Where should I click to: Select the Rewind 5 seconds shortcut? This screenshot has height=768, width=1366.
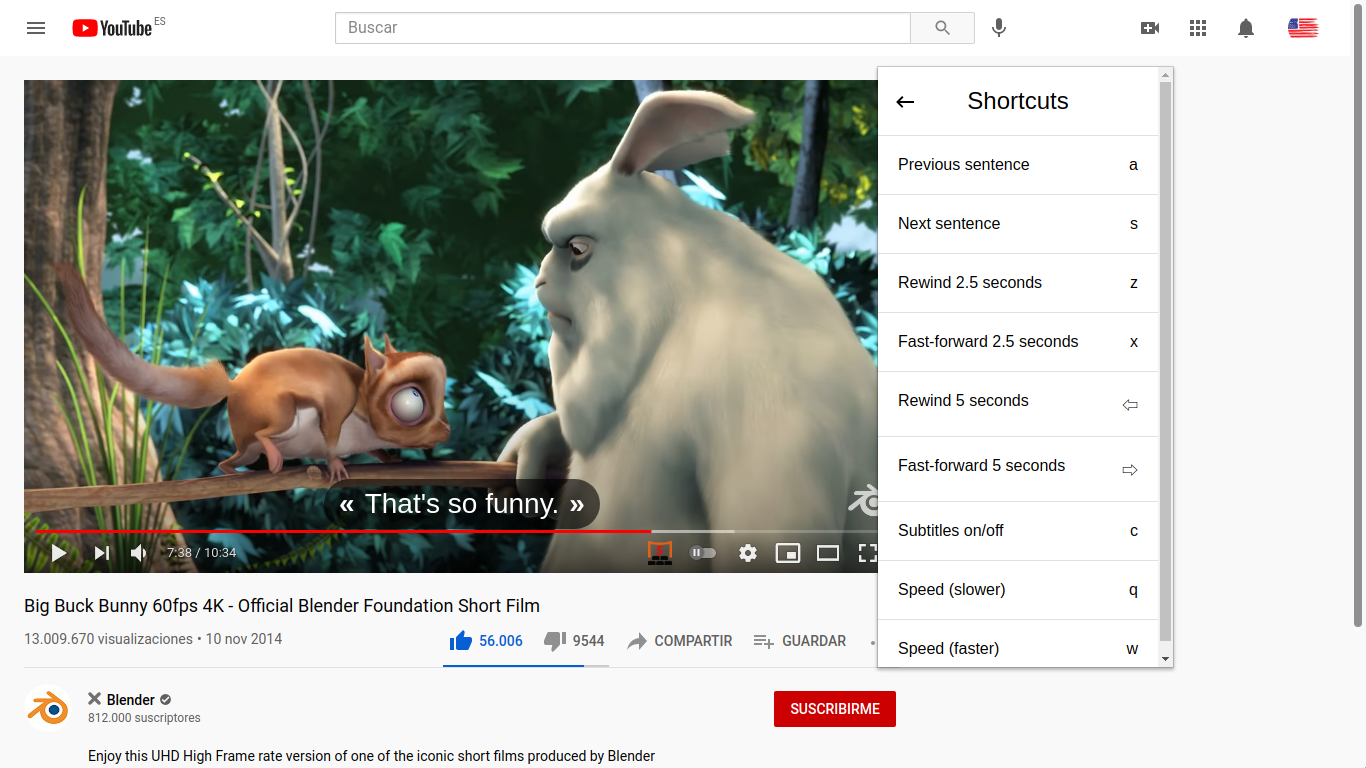click(1018, 404)
